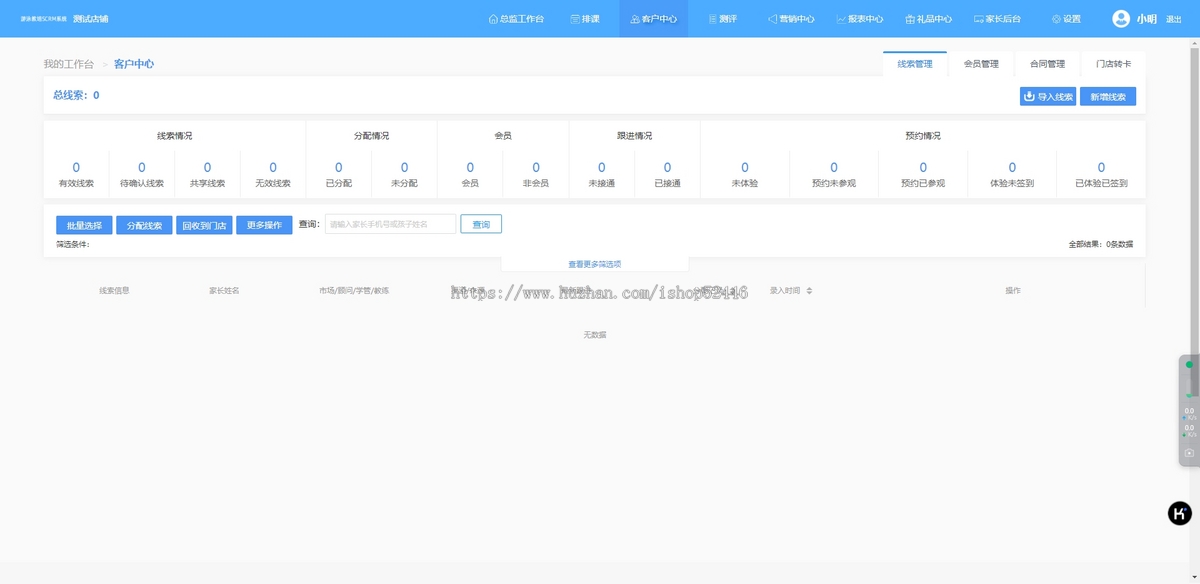Open the 报表中心 nav item
Screen dimensions: 1200x584
(859, 19)
